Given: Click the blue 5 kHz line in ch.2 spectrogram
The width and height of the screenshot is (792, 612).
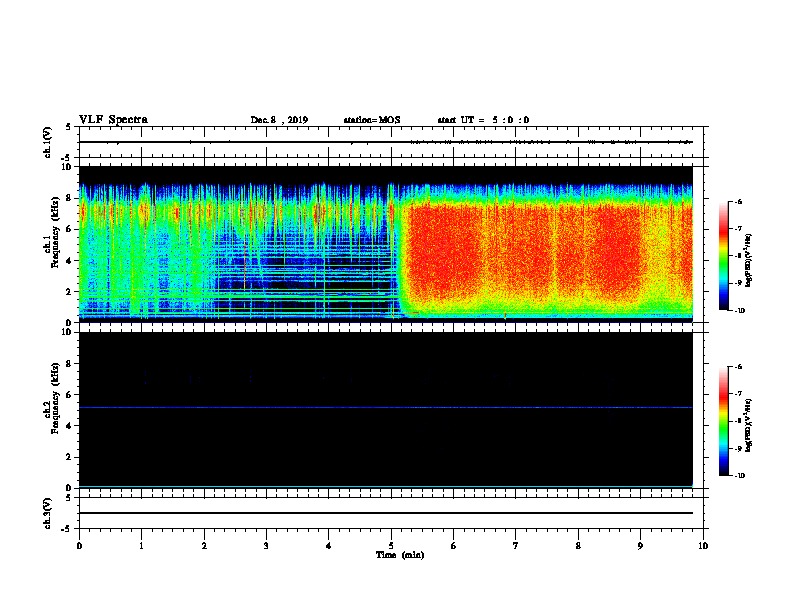Looking at the screenshot, I should tap(385, 407).
